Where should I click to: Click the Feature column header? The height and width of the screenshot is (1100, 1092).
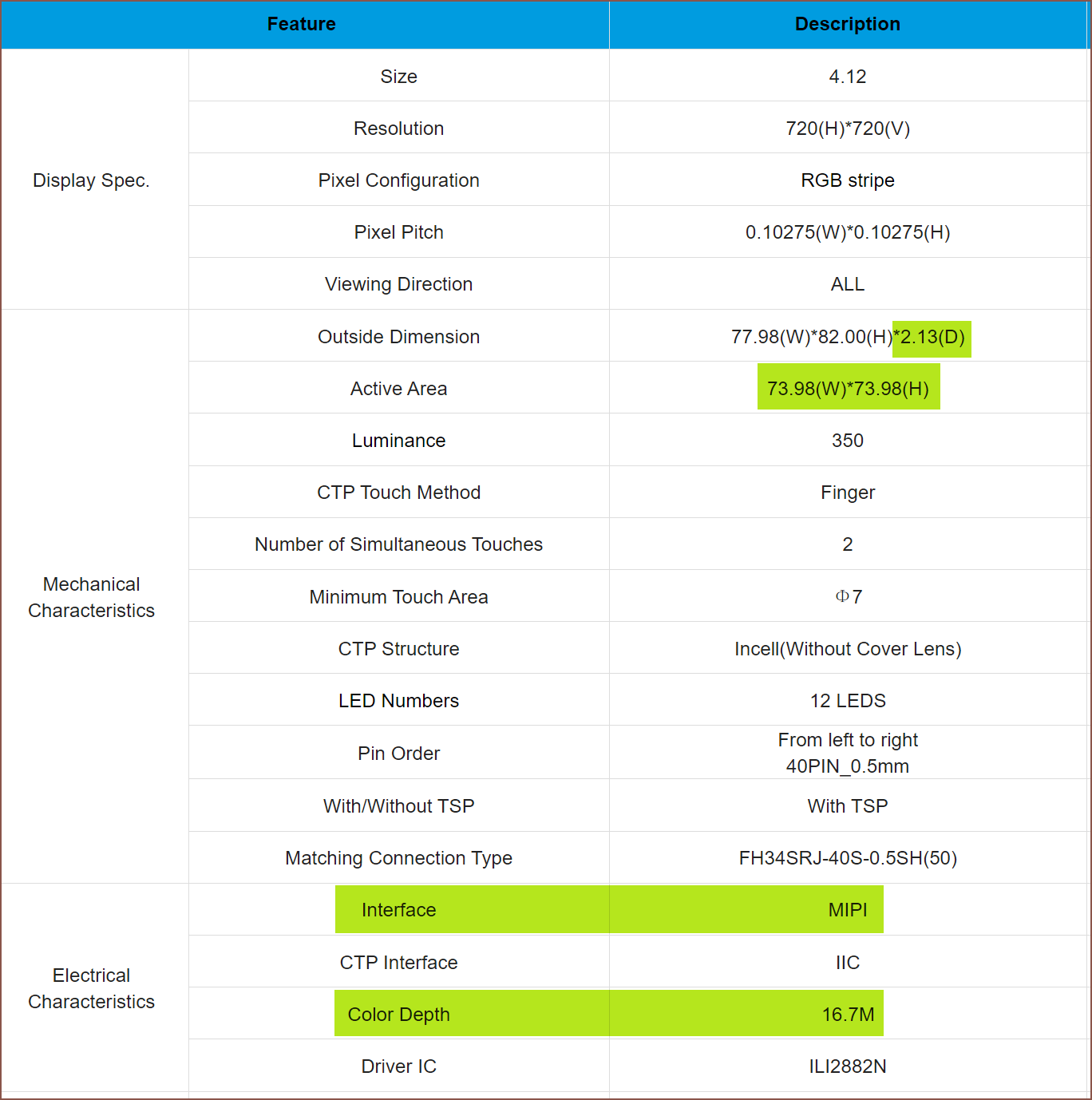(301, 24)
